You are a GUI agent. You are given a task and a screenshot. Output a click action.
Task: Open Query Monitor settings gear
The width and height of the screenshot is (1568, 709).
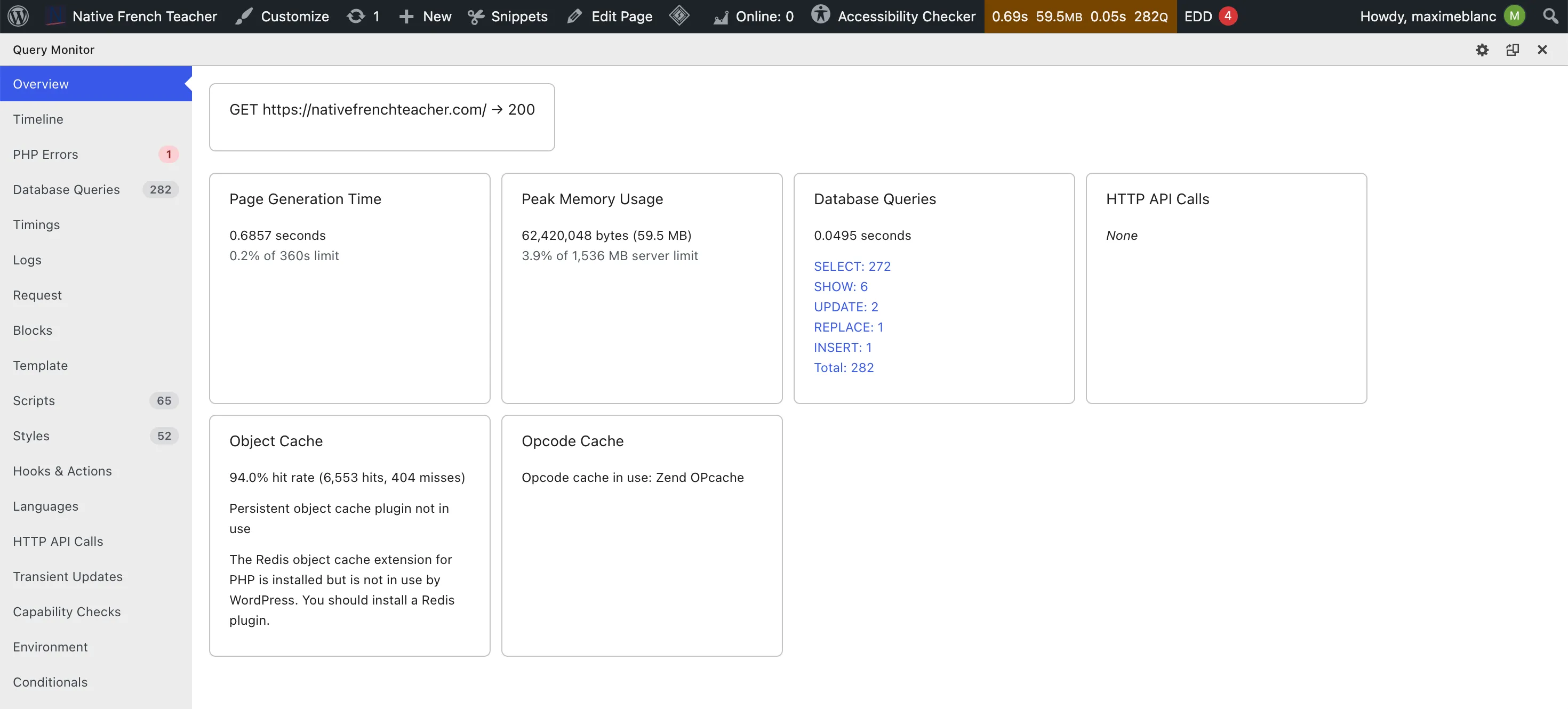(1482, 50)
